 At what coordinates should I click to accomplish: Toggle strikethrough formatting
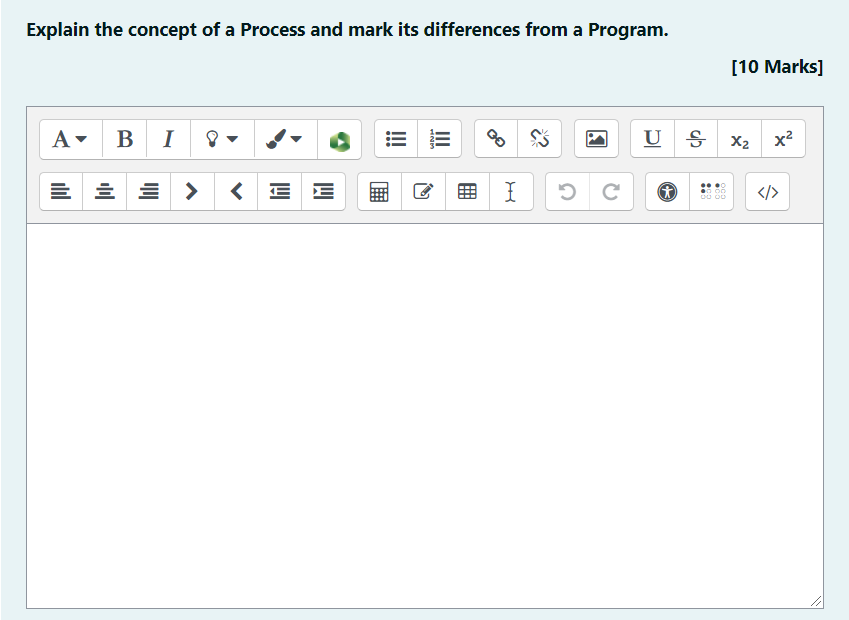coord(696,139)
